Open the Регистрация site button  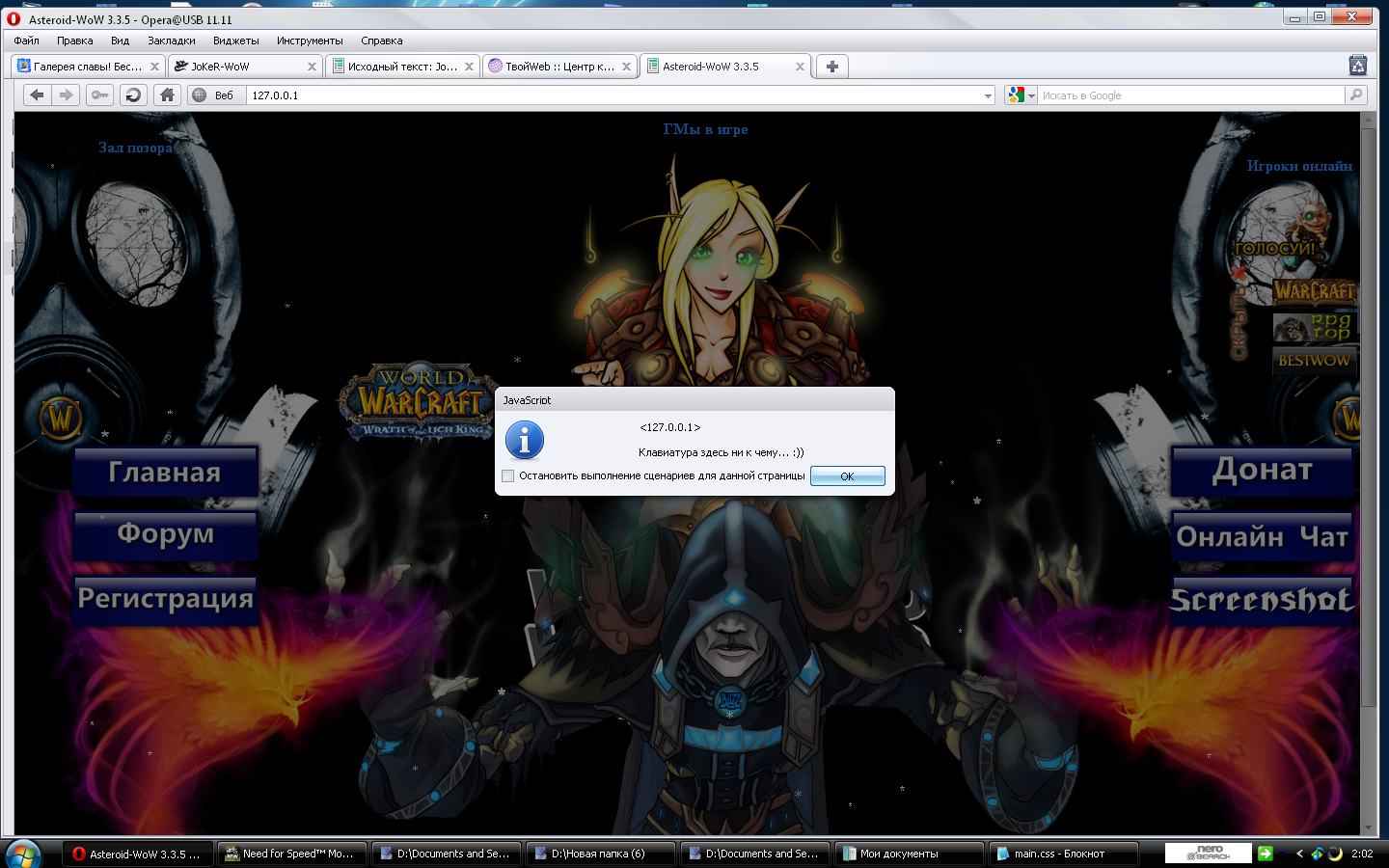coord(166,600)
